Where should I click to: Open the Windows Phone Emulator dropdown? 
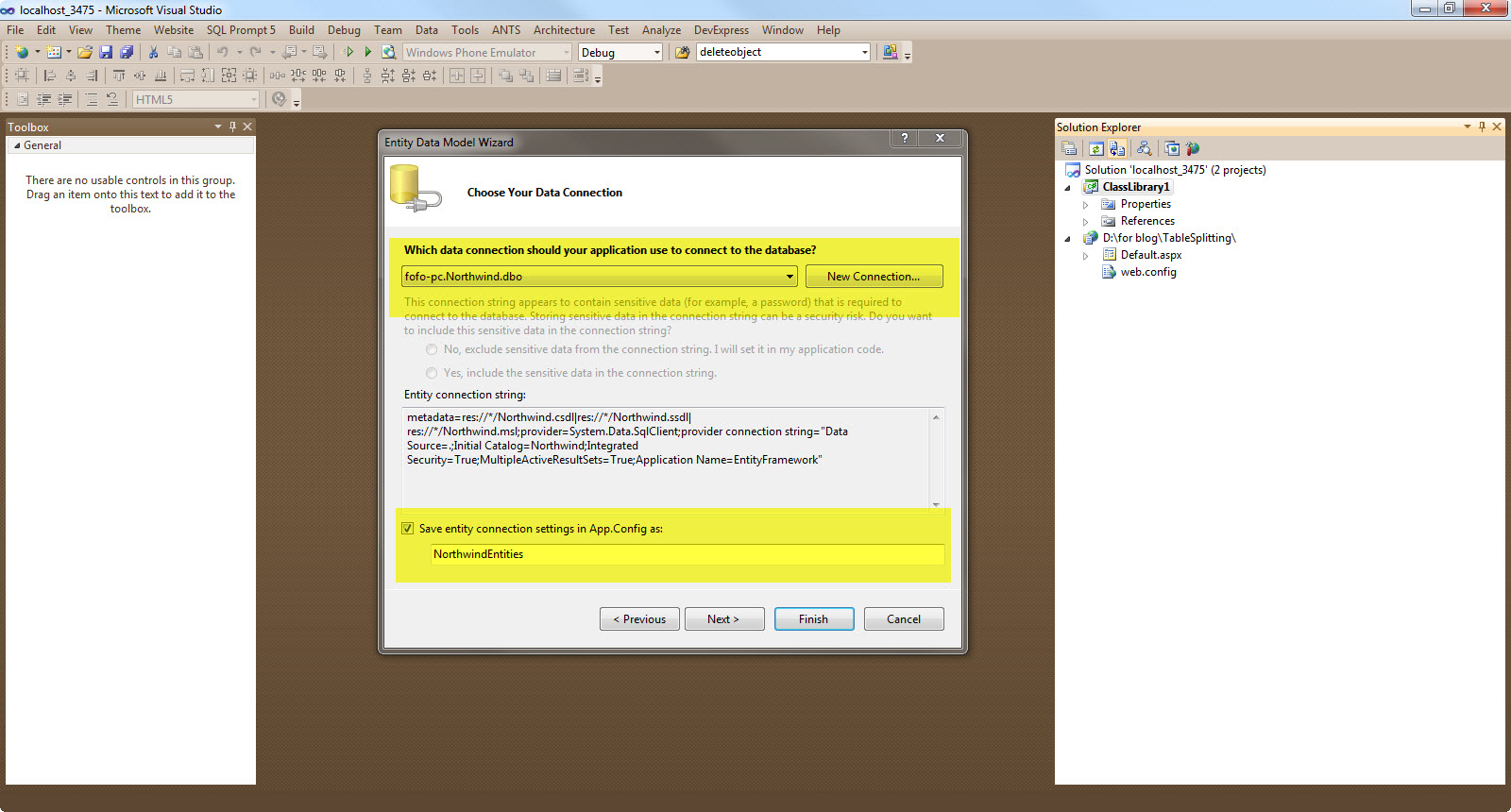click(x=567, y=53)
